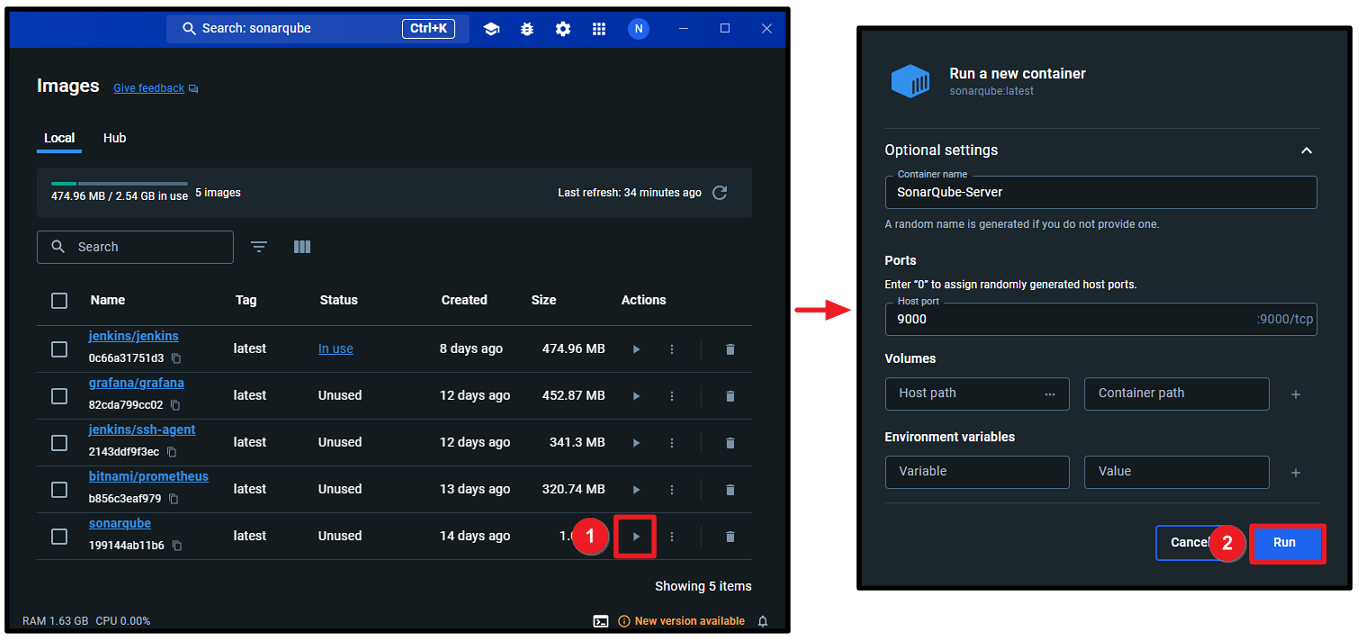Image resolution: width=1359 pixels, height=638 pixels.
Task: Open the user account avatar N
Action: (x=638, y=29)
